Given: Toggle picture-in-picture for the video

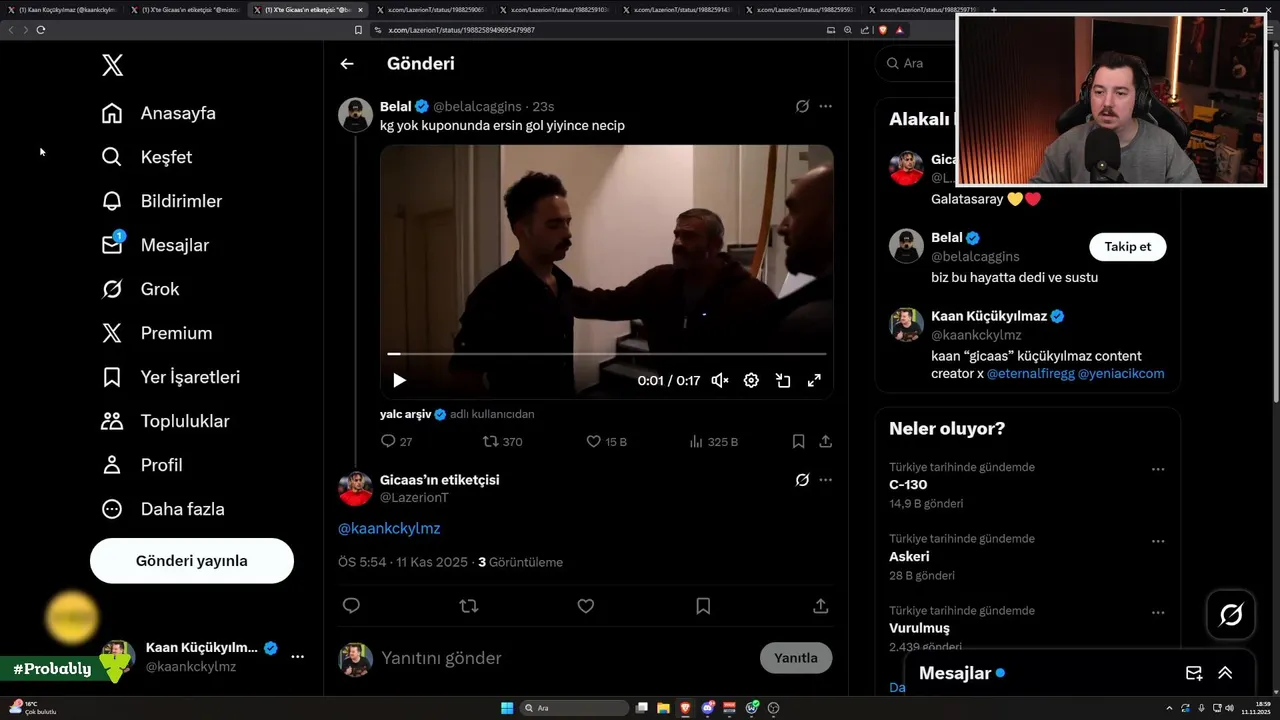Looking at the screenshot, I should tap(783, 380).
